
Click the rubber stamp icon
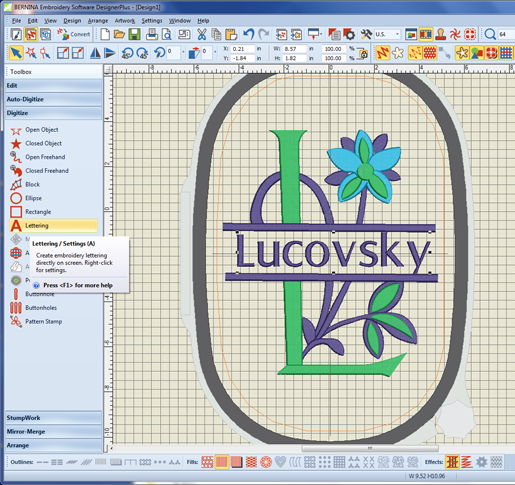coord(441,34)
